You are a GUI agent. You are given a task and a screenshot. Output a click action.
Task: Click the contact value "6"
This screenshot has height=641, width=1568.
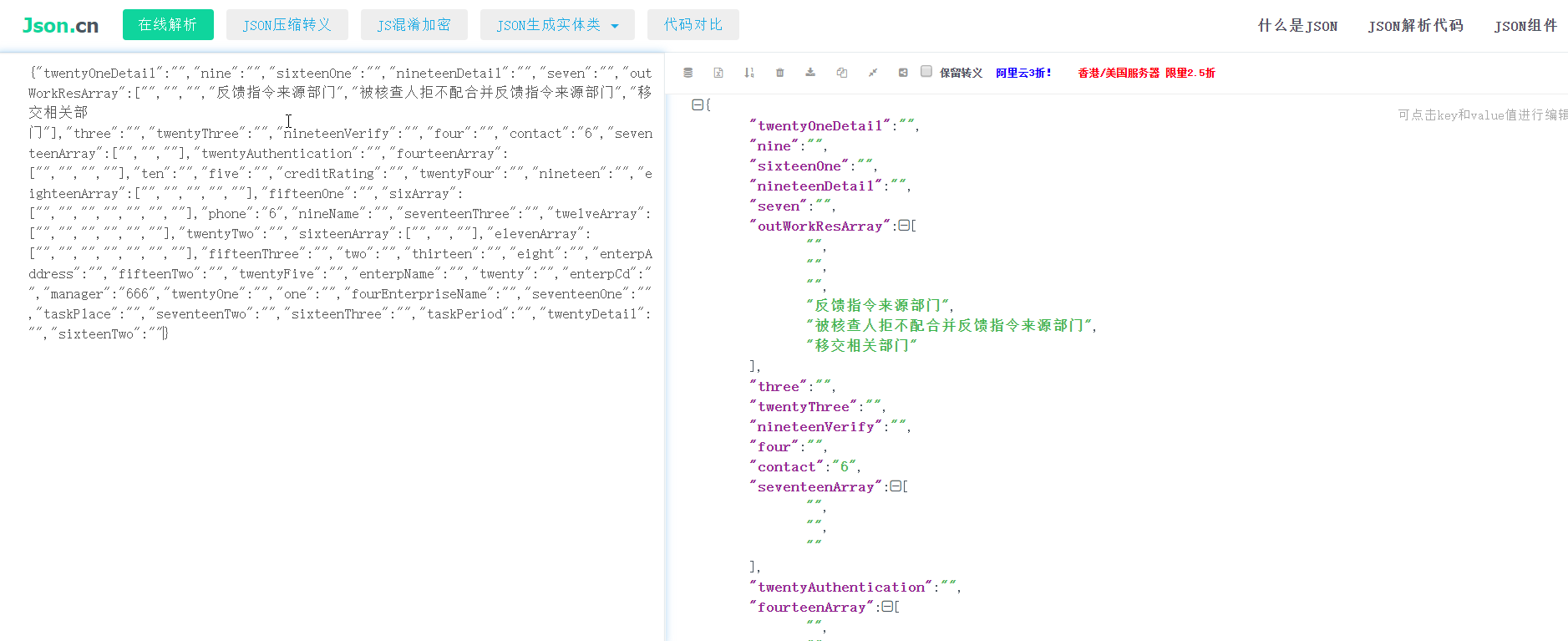(x=844, y=466)
